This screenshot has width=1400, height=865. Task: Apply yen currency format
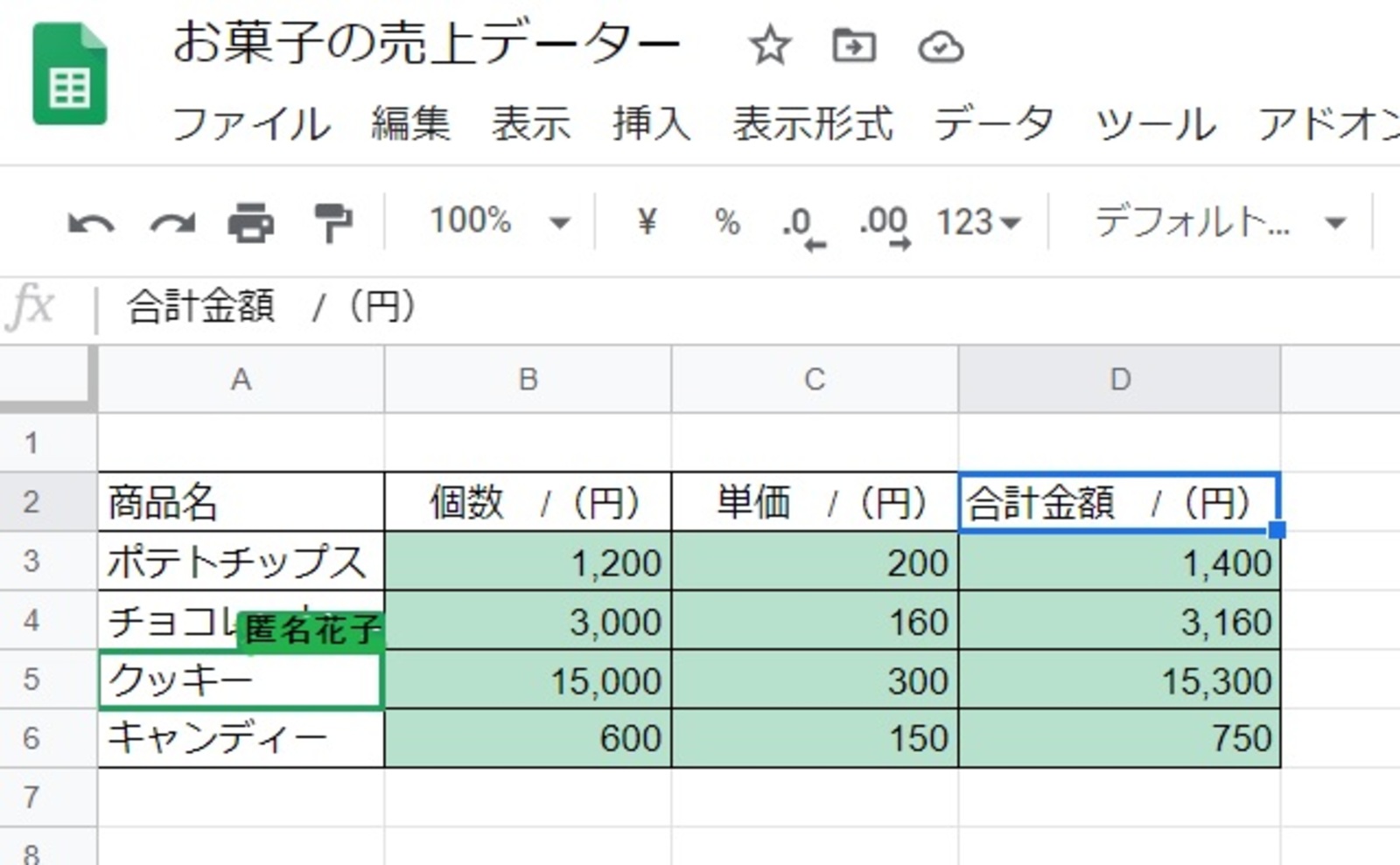coord(647,221)
